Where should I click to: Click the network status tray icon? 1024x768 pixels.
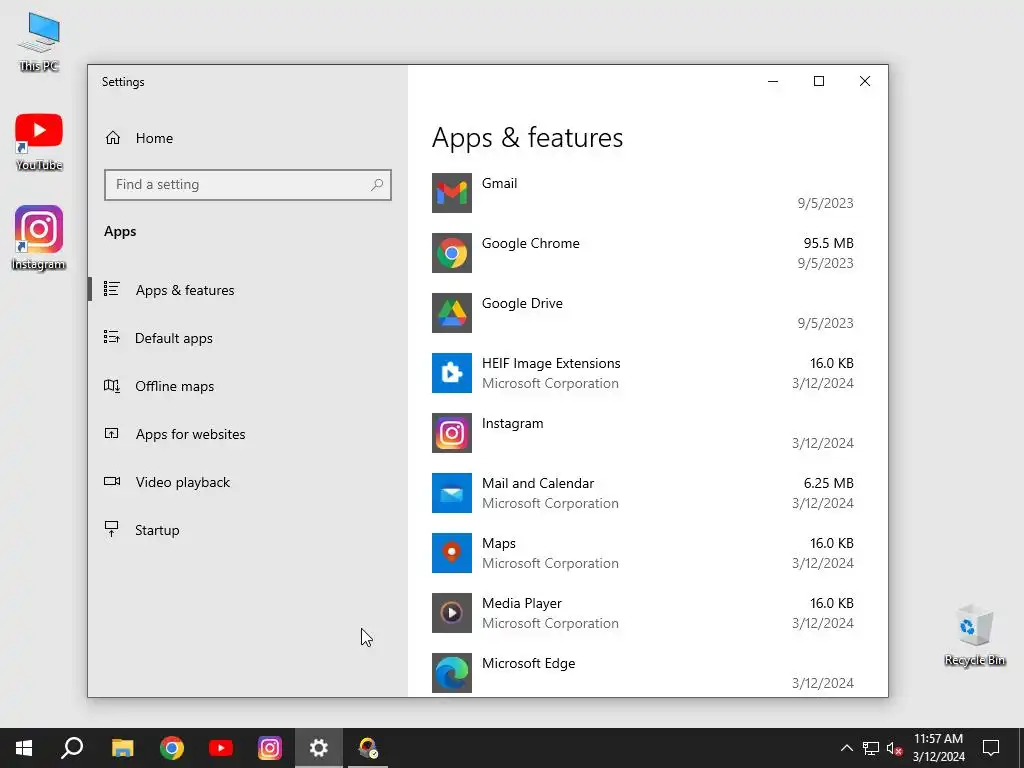tap(871, 748)
